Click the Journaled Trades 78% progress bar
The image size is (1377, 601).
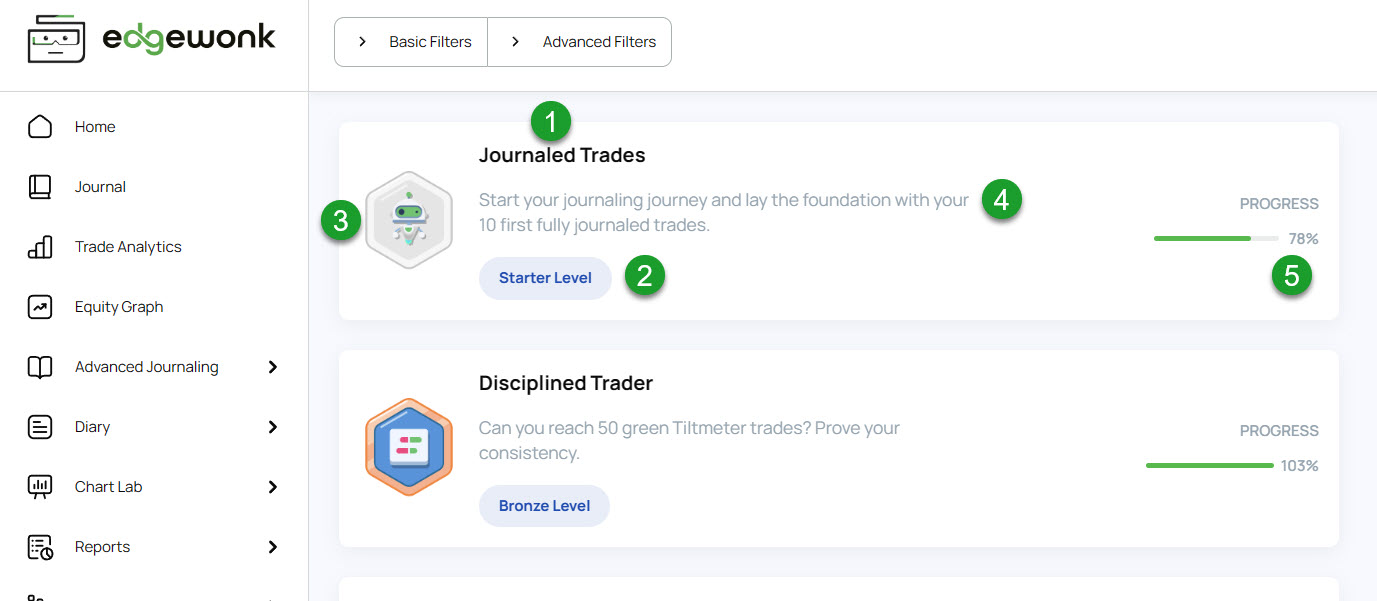click(1215, 239)
